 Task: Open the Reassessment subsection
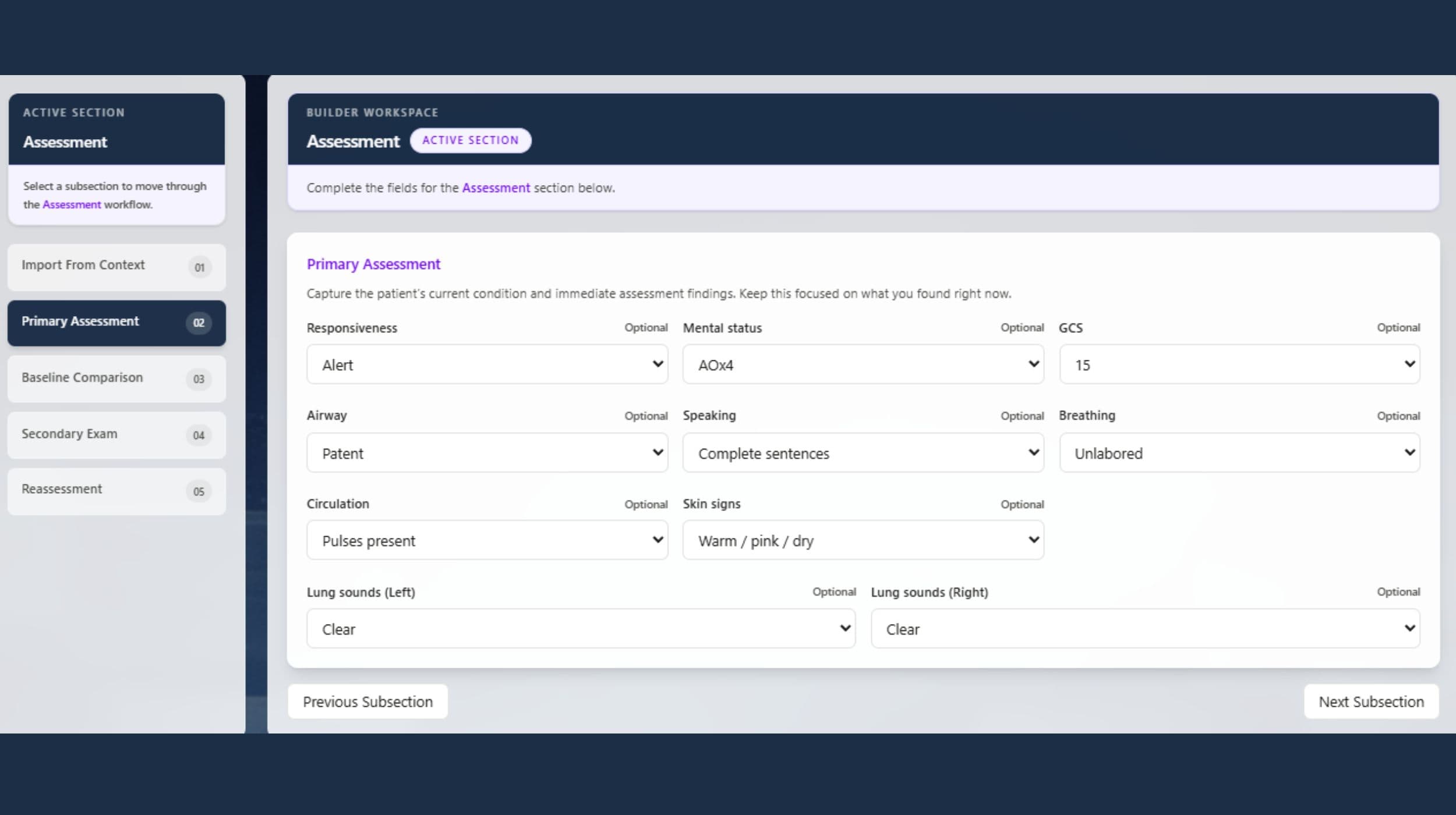pos(116,491)
